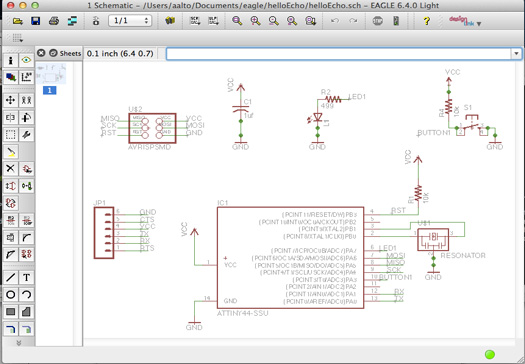Open the command history dropdown arrow

pyautogui.click(x=516, y=54)
